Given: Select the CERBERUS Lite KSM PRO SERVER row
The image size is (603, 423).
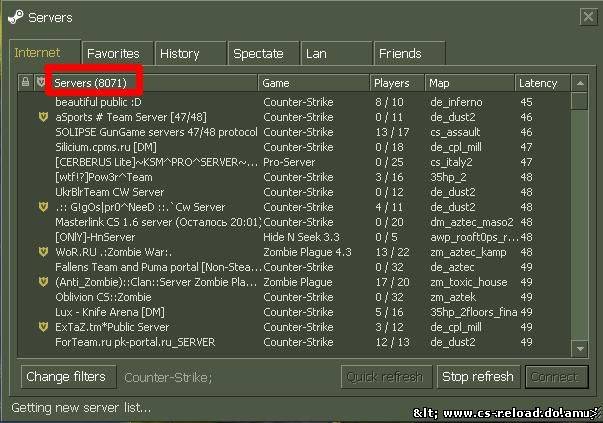Looking at the screenshot, I should (x=294, y=162).
